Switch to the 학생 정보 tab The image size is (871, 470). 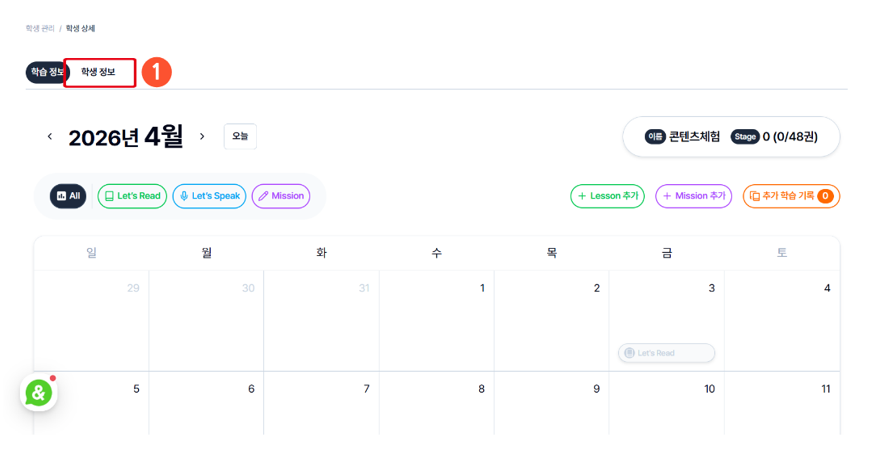tap(99, 72)
